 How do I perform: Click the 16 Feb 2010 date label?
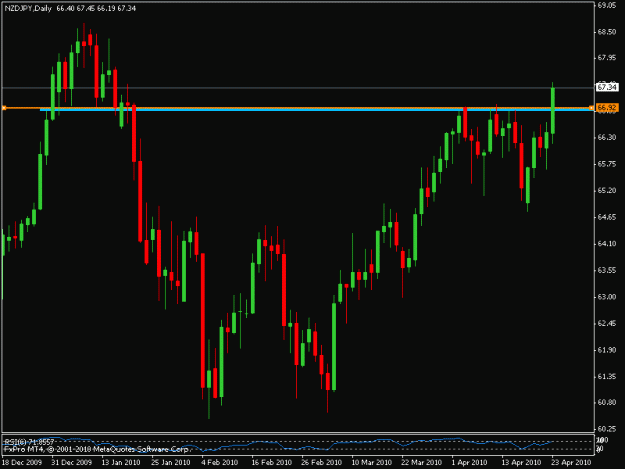pos(271,462)
